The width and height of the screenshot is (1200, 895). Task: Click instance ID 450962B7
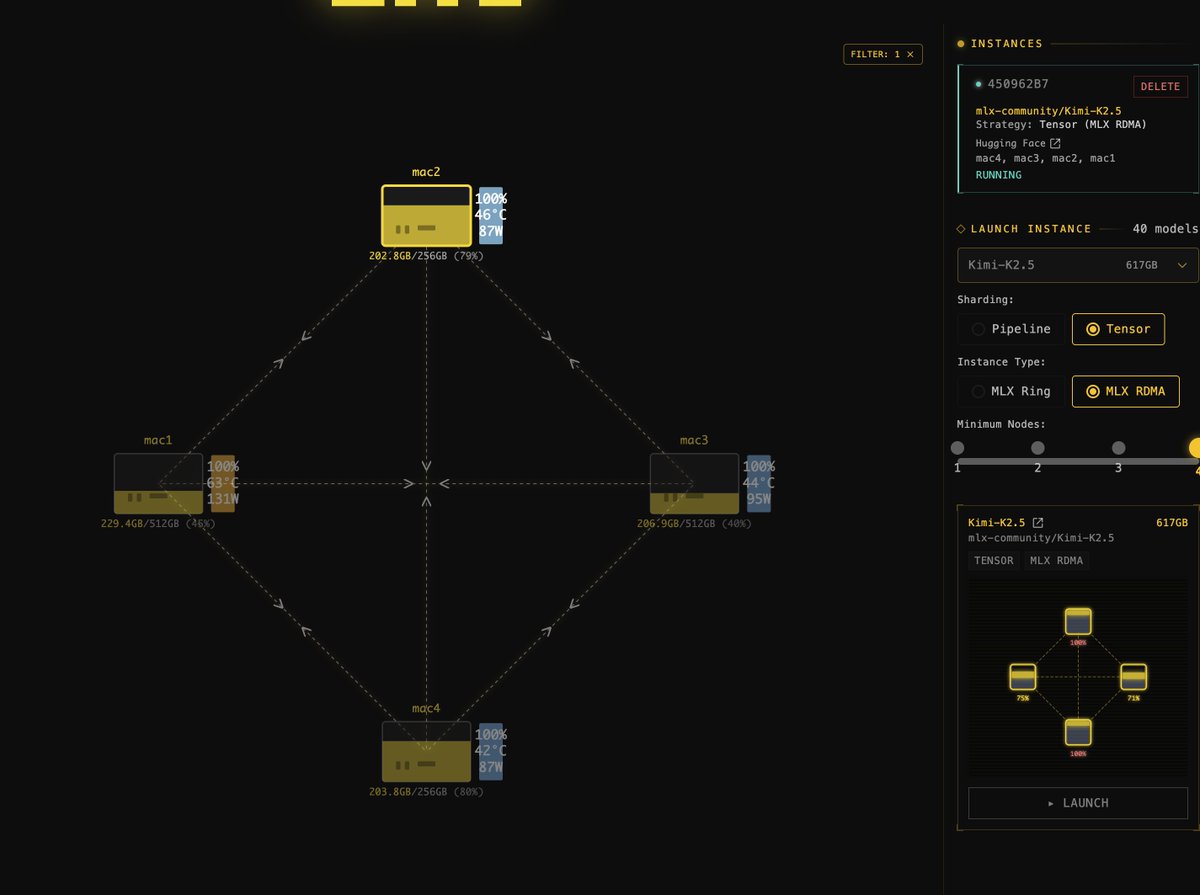[1018, 85]
